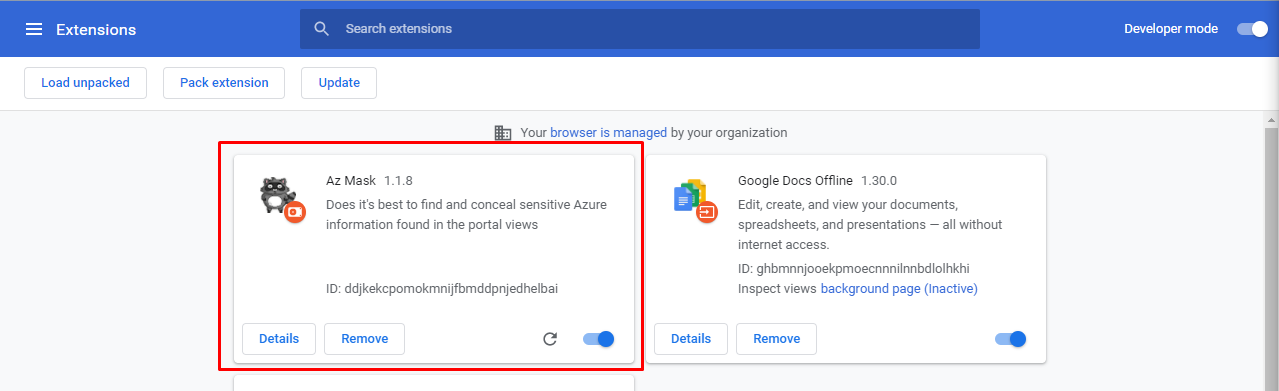Focus the Search extensions field
1279x391 pixels.
pos(640,29)
